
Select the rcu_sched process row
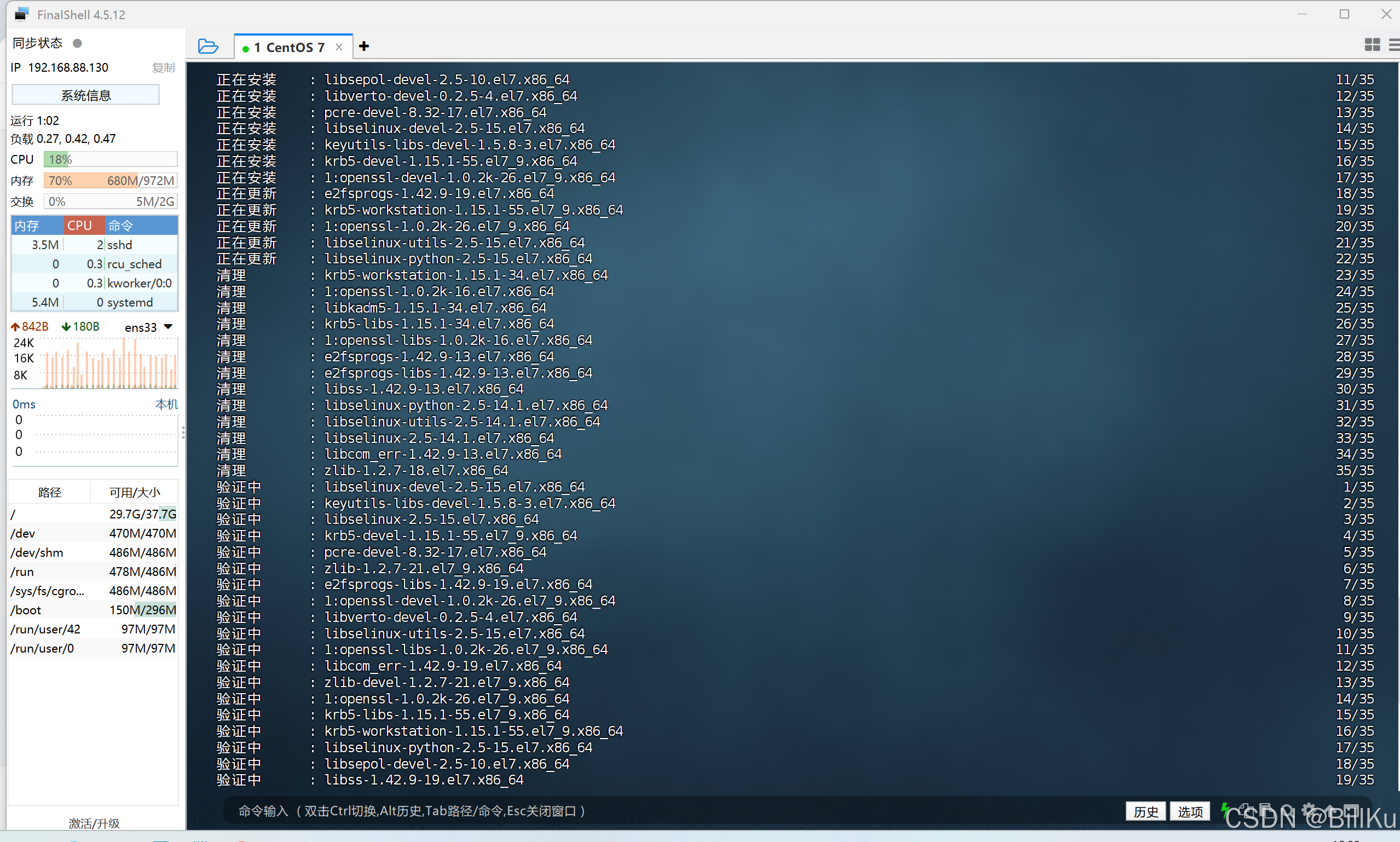tap(95, 264)
